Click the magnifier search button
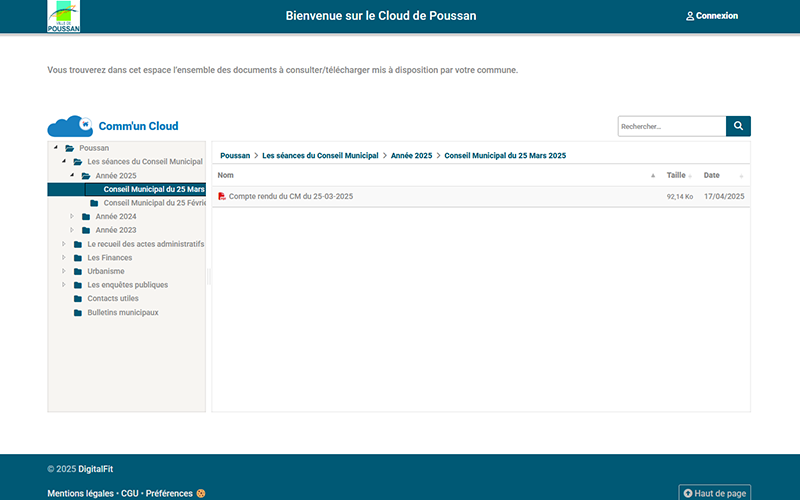Screen dimensions: 800x500 pyautogui.click(x=738, y=126)
